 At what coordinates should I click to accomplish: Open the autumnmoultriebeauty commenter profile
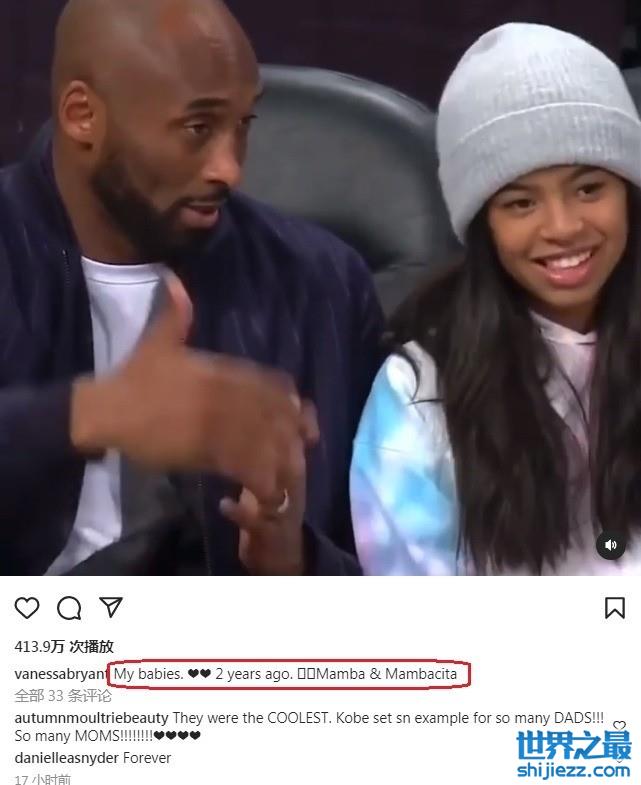[x=91, y=718]
